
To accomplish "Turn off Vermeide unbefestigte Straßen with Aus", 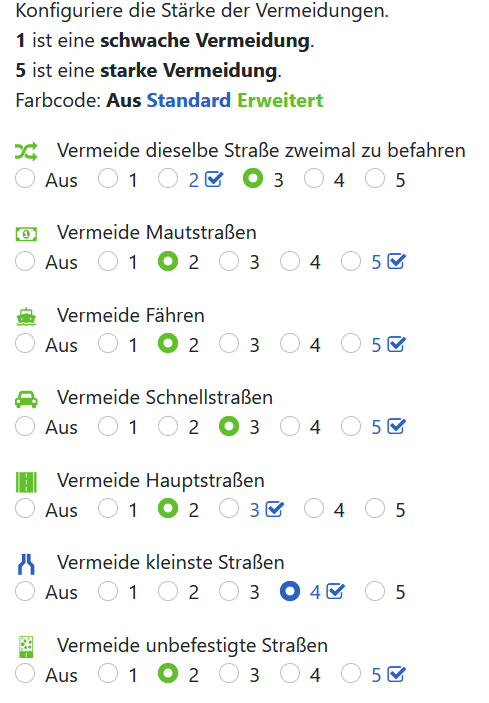I will point(25,674).
